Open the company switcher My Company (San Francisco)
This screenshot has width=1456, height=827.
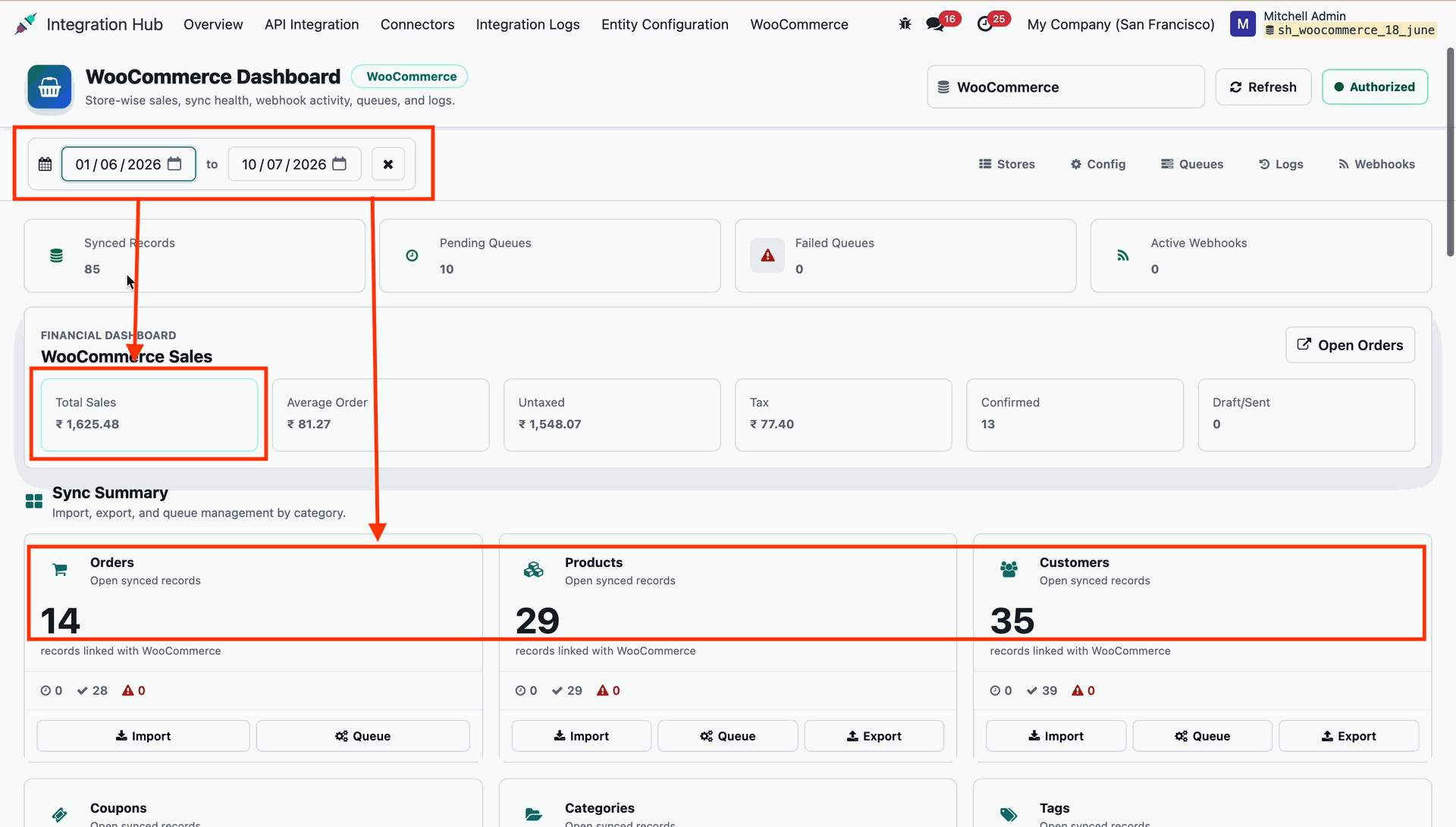click(x=1121, y=24)
